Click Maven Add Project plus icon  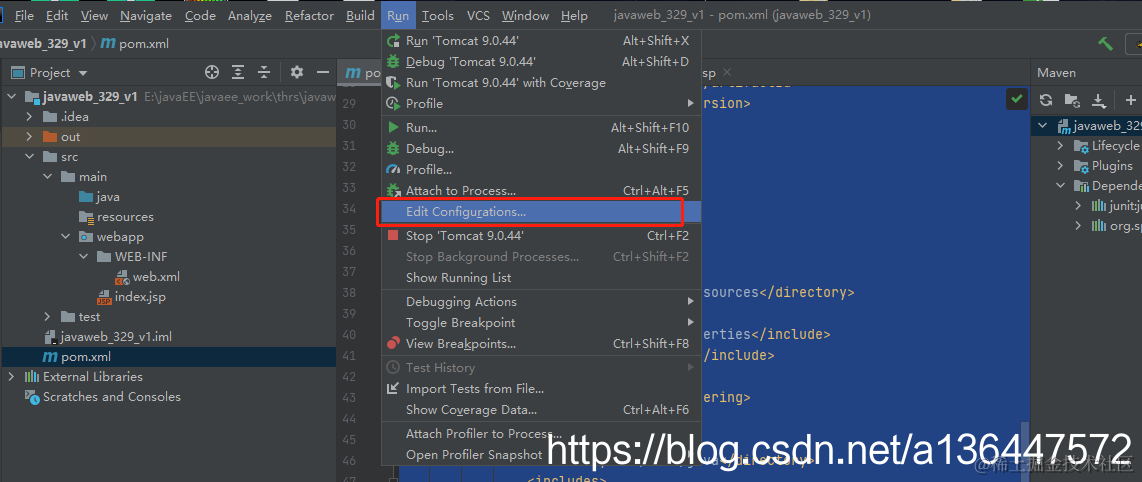coord(1130,100)
